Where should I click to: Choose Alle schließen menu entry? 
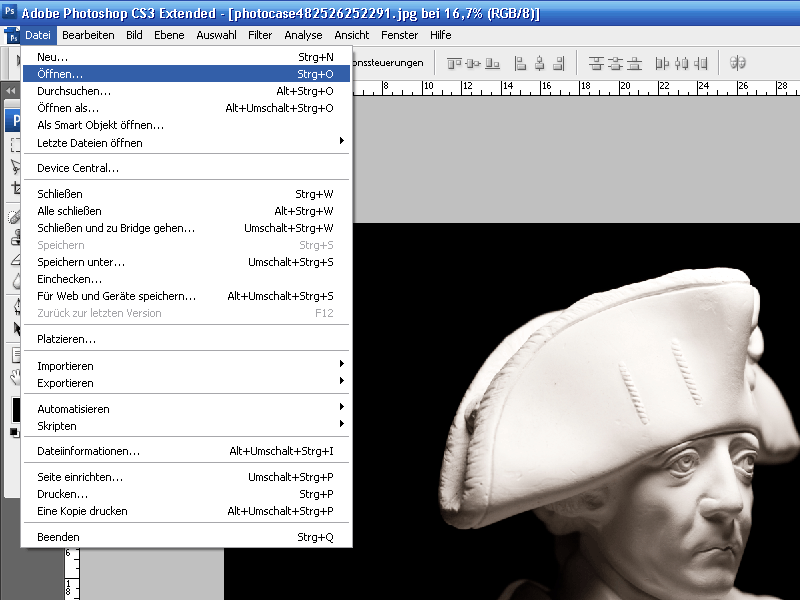[x=186, y=211]
